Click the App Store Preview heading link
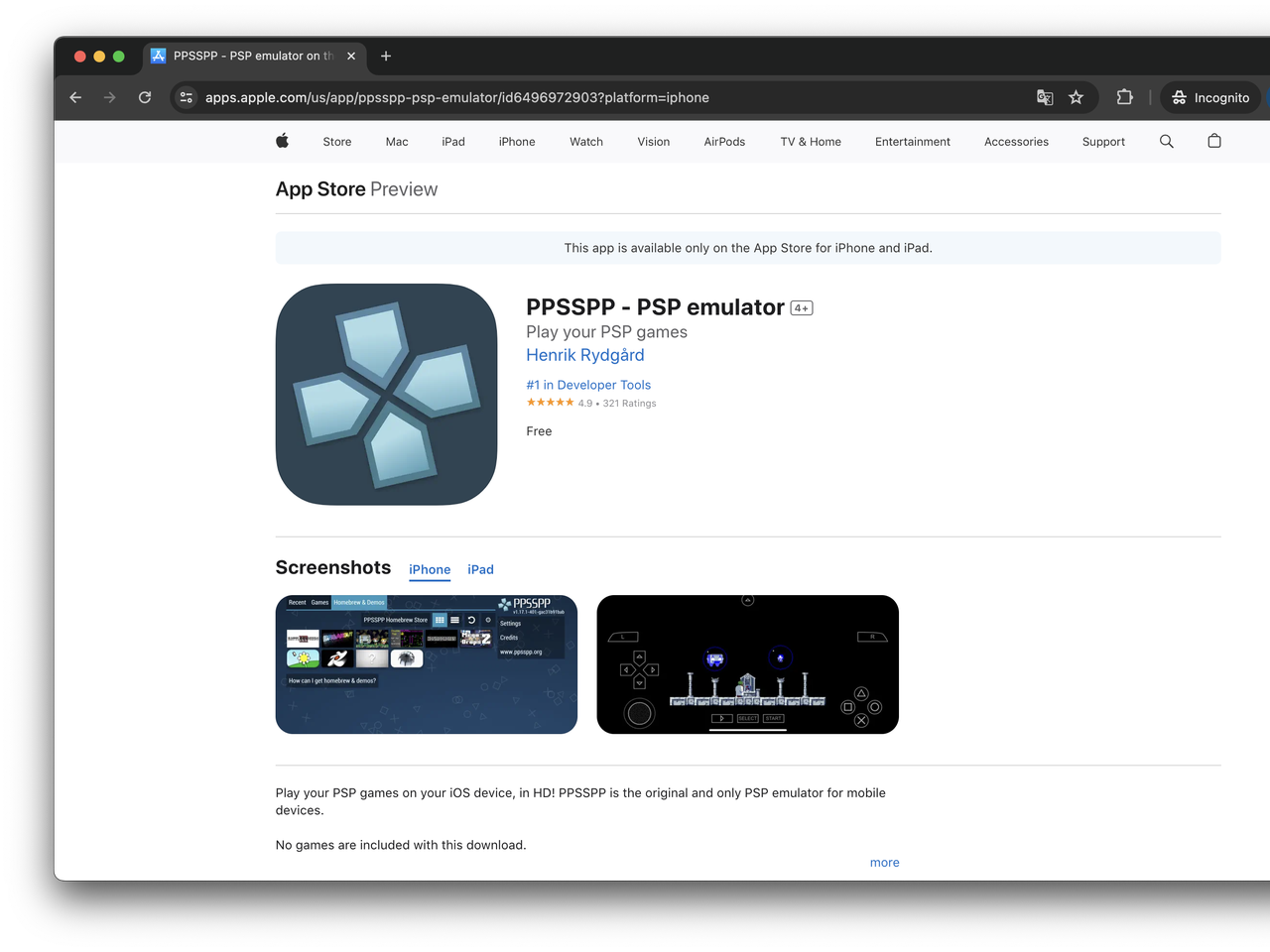 pos(356,189)
